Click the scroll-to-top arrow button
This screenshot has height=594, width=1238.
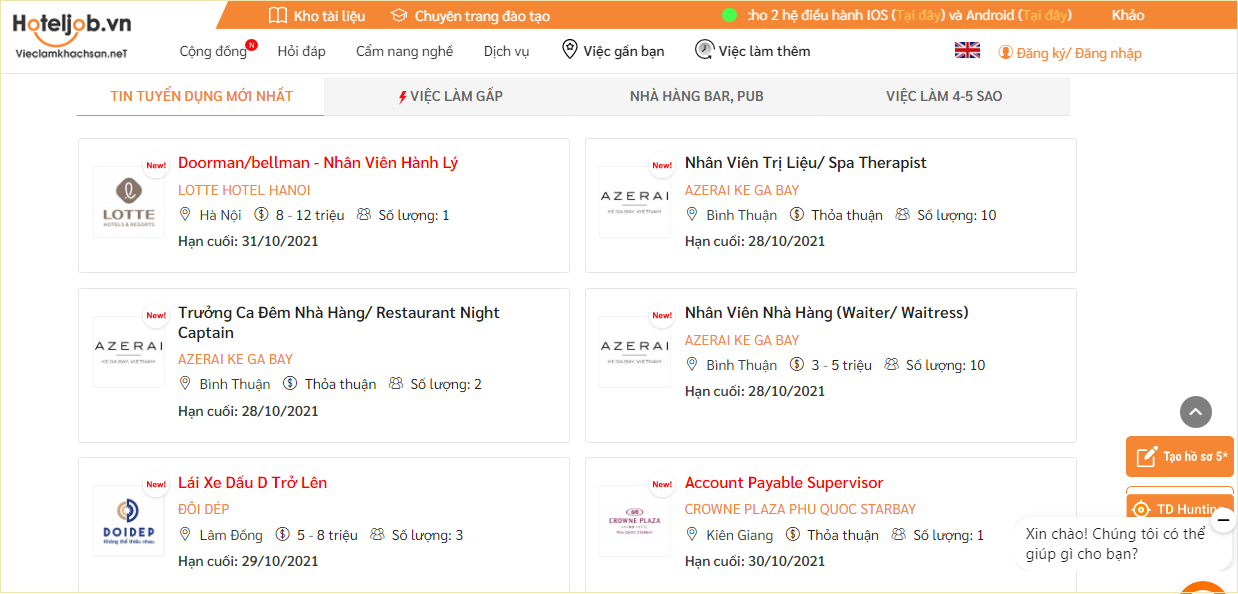point(1196,412)
